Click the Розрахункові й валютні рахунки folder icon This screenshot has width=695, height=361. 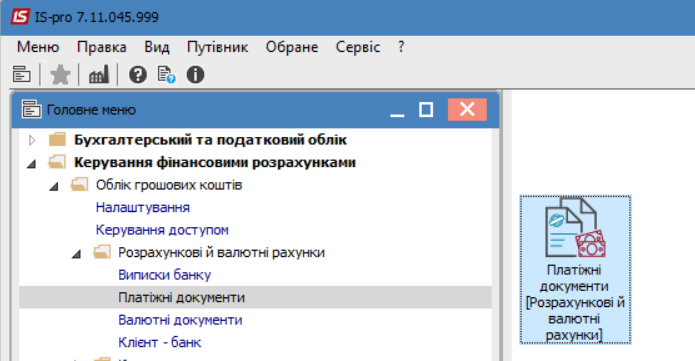pyautogui.click(x=102, y=252)
